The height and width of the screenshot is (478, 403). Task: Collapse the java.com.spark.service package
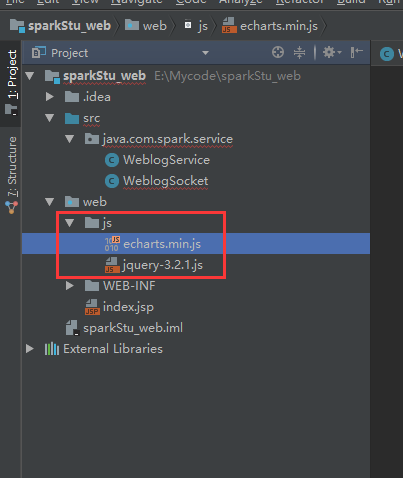click(x=70, y=139)
